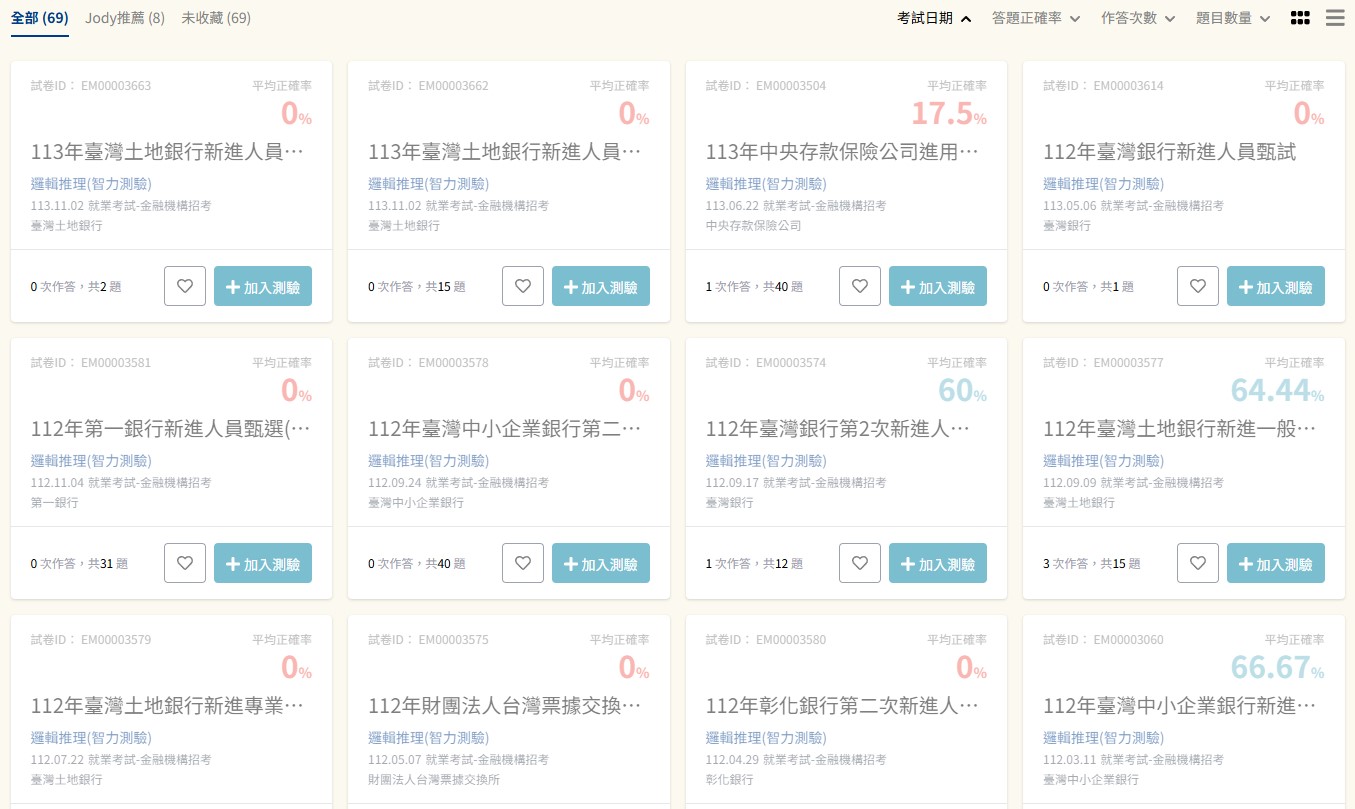Open 邏輯推理(智力測驗) link in card EM00003663
This screenshot has height=809, width=1355.
click(x=91, y=184)
